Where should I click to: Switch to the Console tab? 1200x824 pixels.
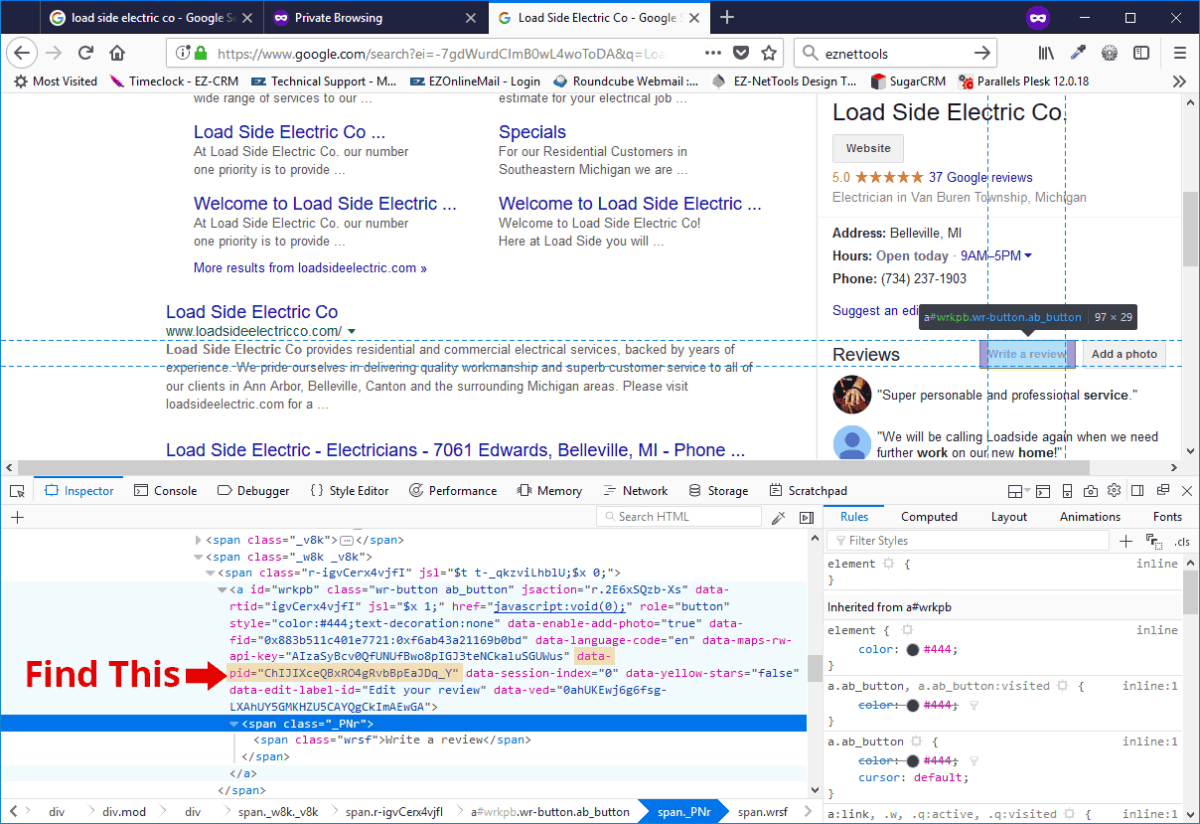[x=165, y=491]
